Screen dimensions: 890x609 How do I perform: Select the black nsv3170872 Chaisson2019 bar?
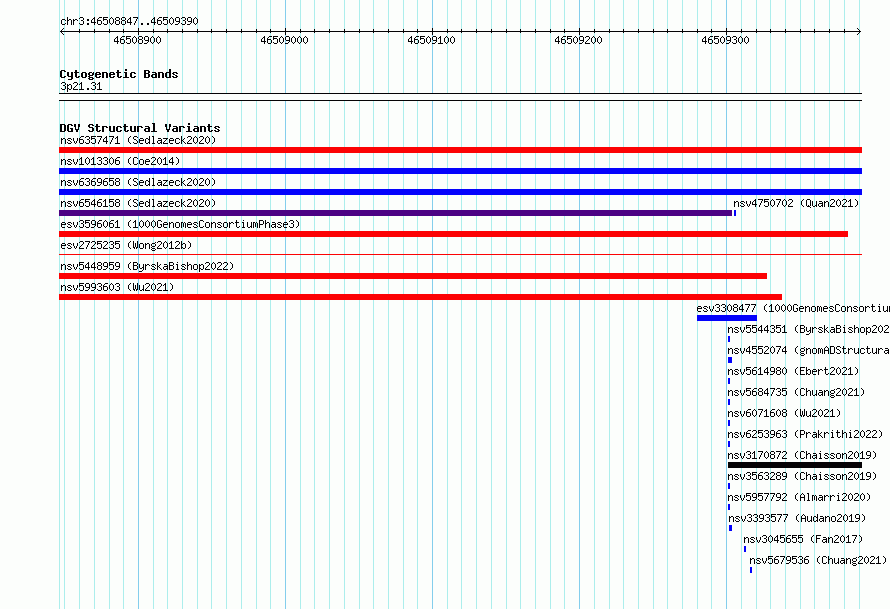(795, 465)
